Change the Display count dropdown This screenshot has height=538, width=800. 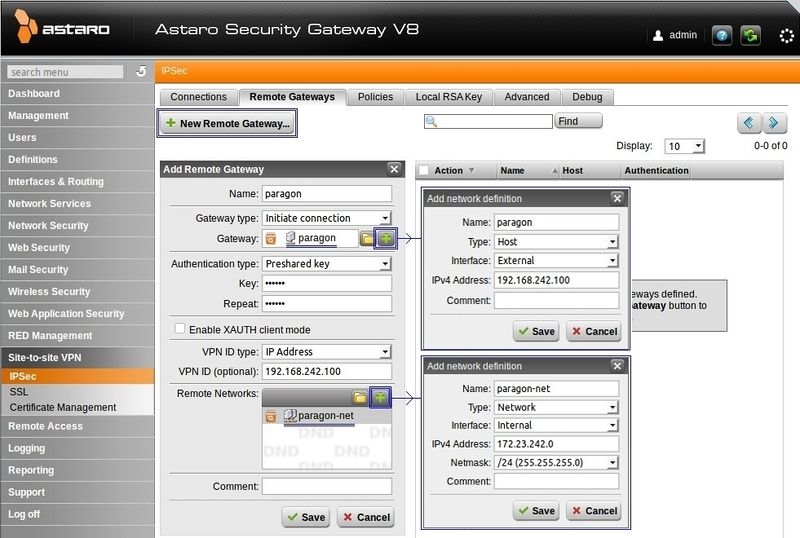tap(685, 146)
